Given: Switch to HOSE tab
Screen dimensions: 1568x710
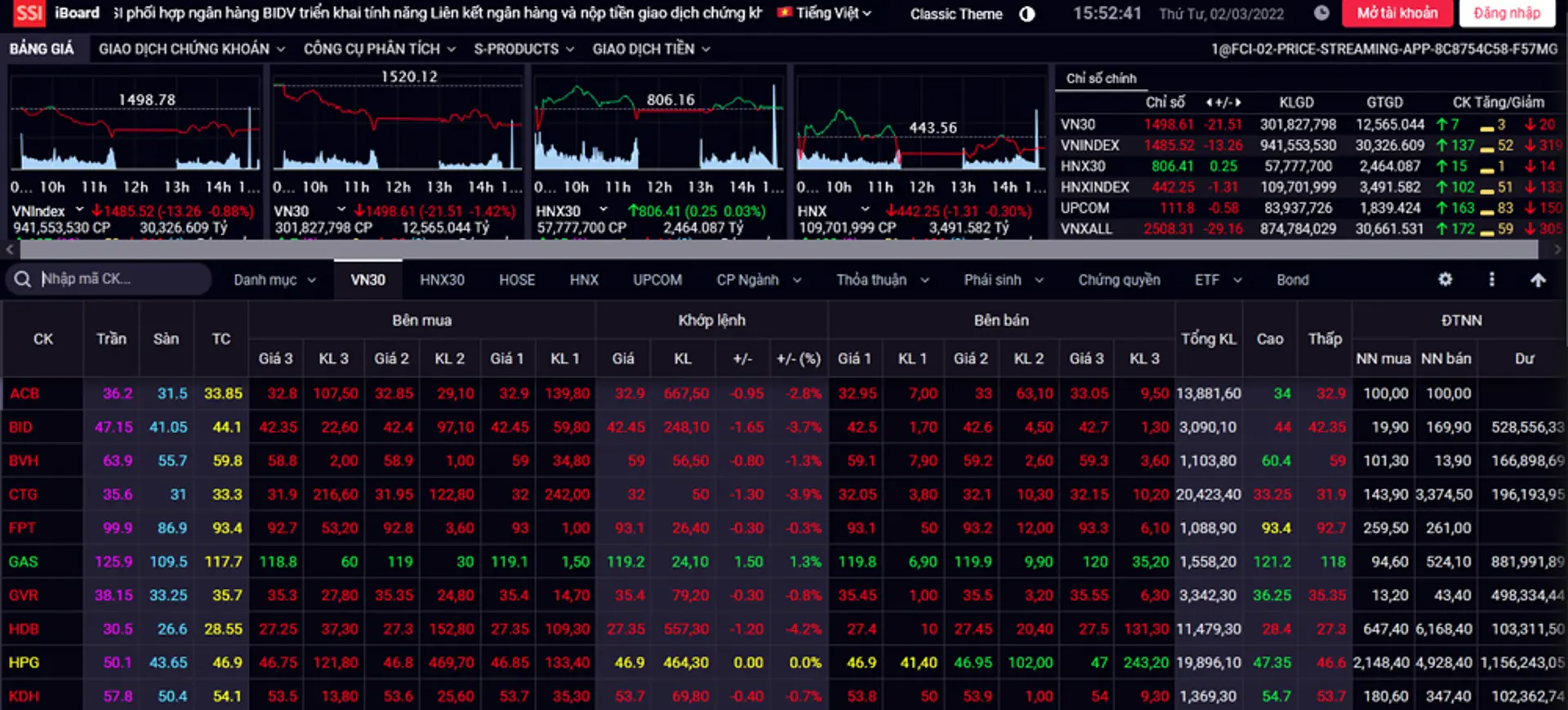Looking at the screenshot, I should (x=517, y=280).
